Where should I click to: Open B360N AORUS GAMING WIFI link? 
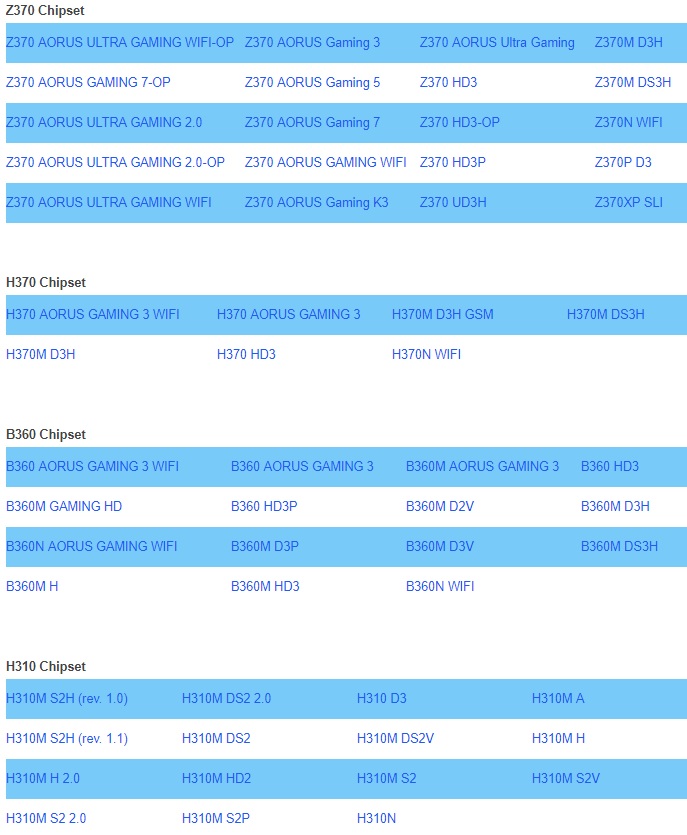click(x=92, y=546)
